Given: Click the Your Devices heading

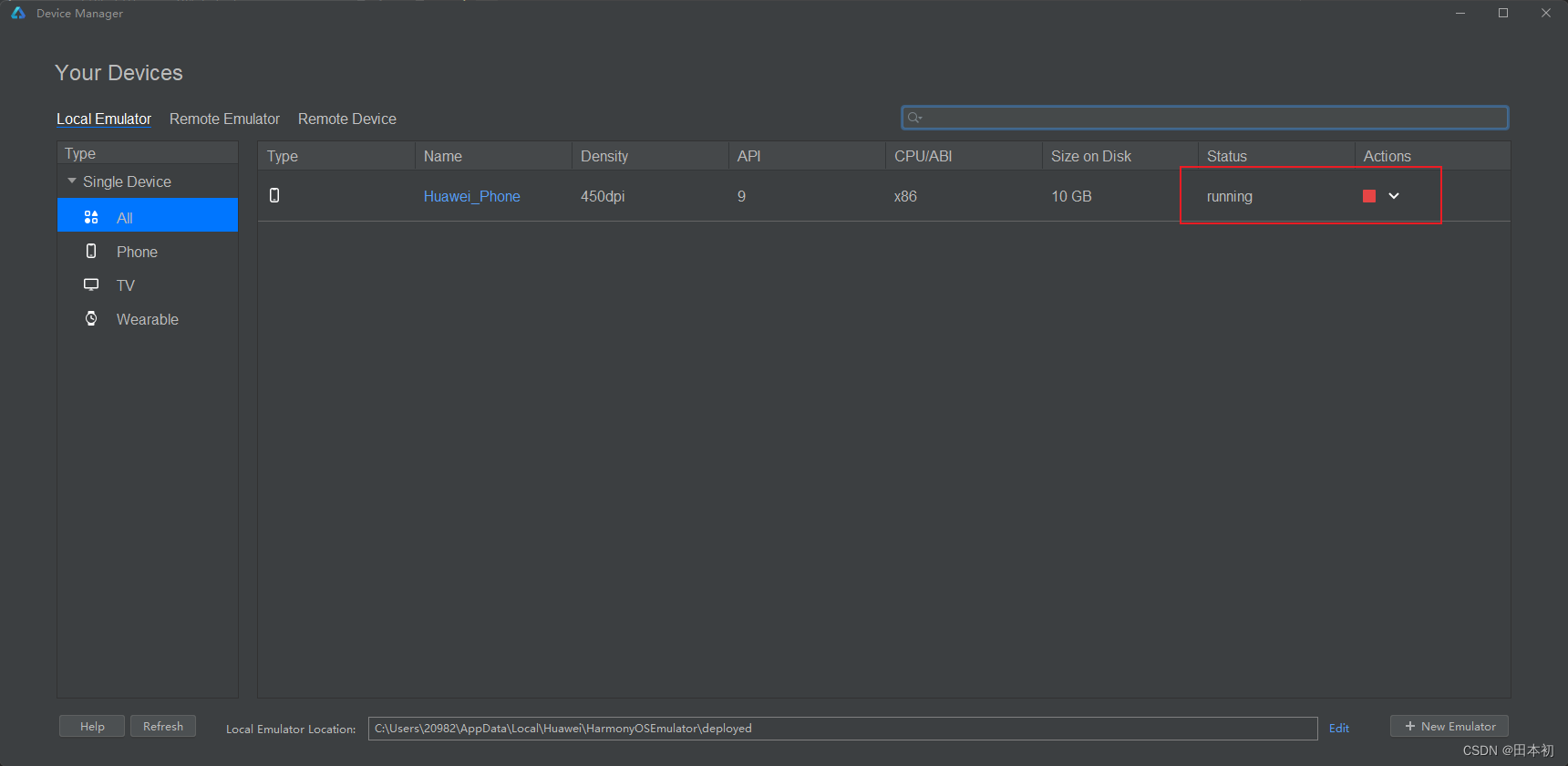Looking at the screenshot, I should click(x=119, y=73).
